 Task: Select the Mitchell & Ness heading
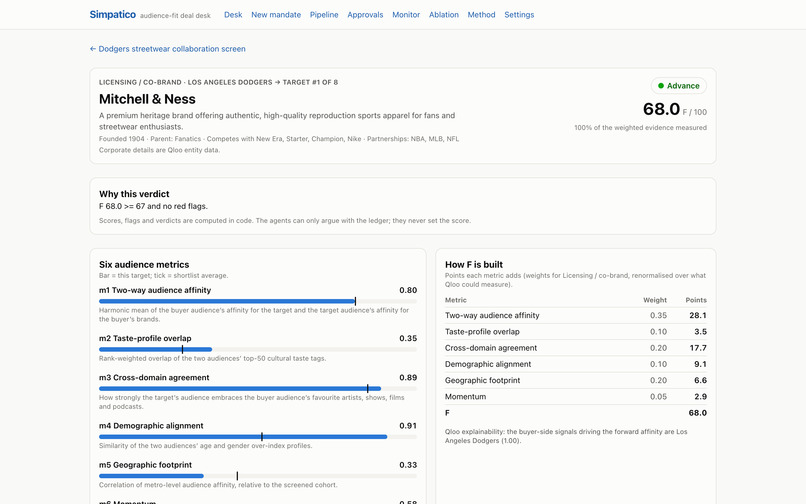click(147, 99)
